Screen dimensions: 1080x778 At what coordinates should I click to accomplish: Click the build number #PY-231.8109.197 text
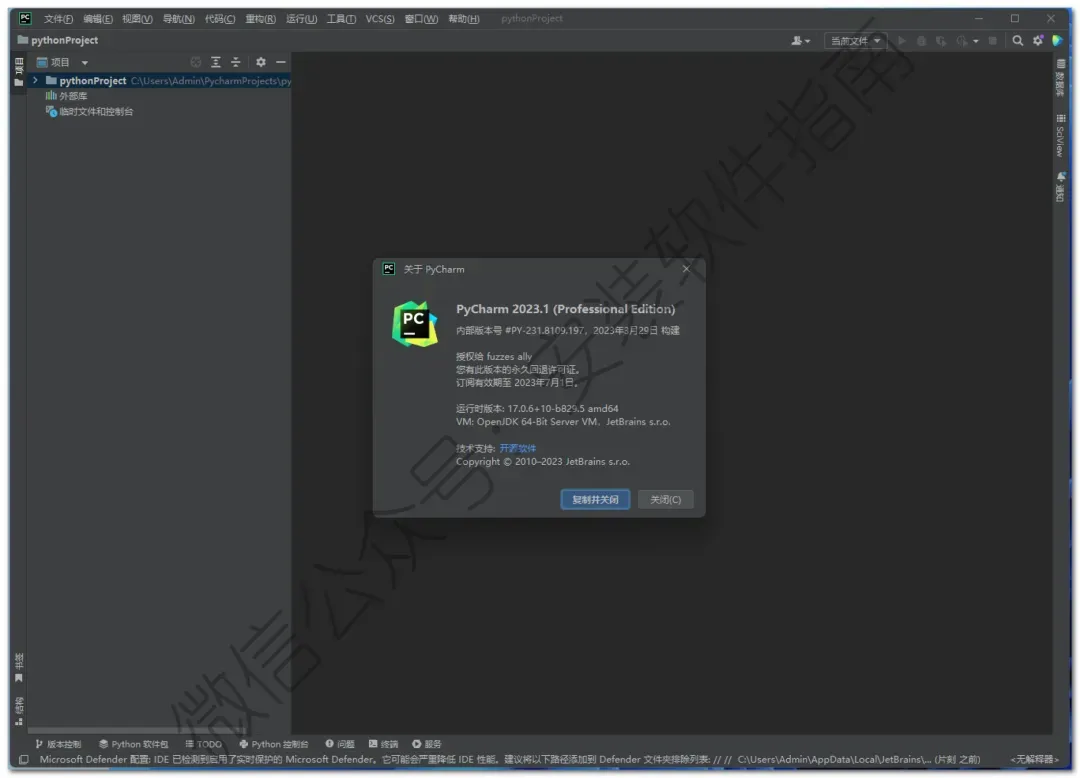point(545,330)
